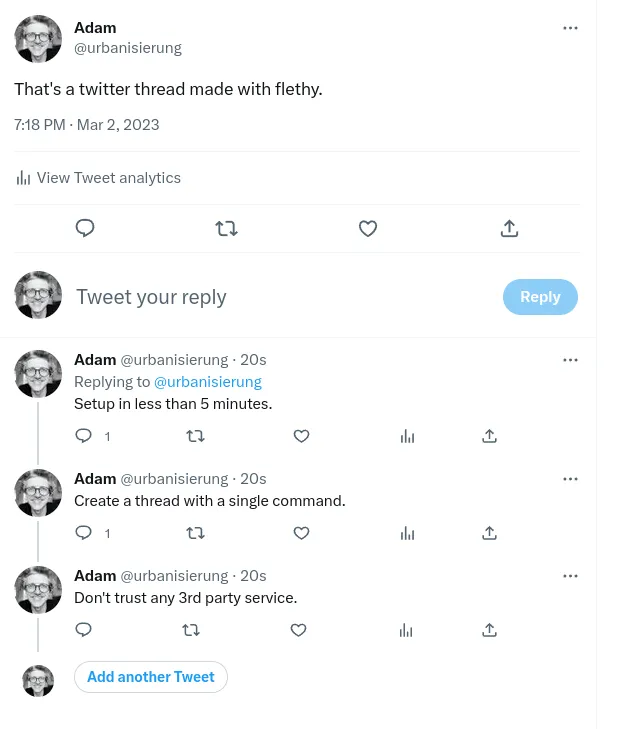Image resolution: width=622 pixels, height=729 pixels.
Task: Like the "Setup in less than 5 minutes" tweet
Action: [x=301, y=436]
